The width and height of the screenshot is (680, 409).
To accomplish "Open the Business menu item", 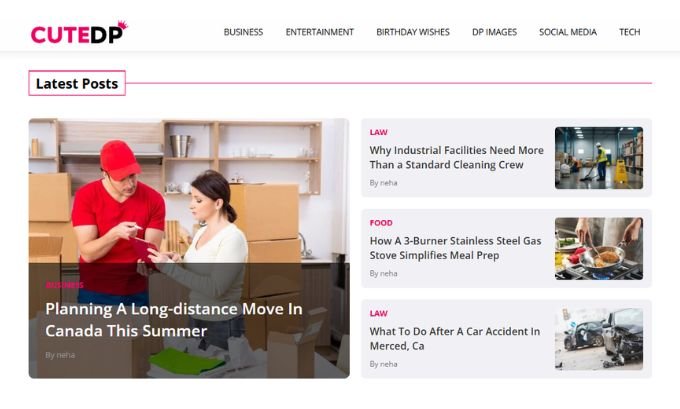I will 243,32.
